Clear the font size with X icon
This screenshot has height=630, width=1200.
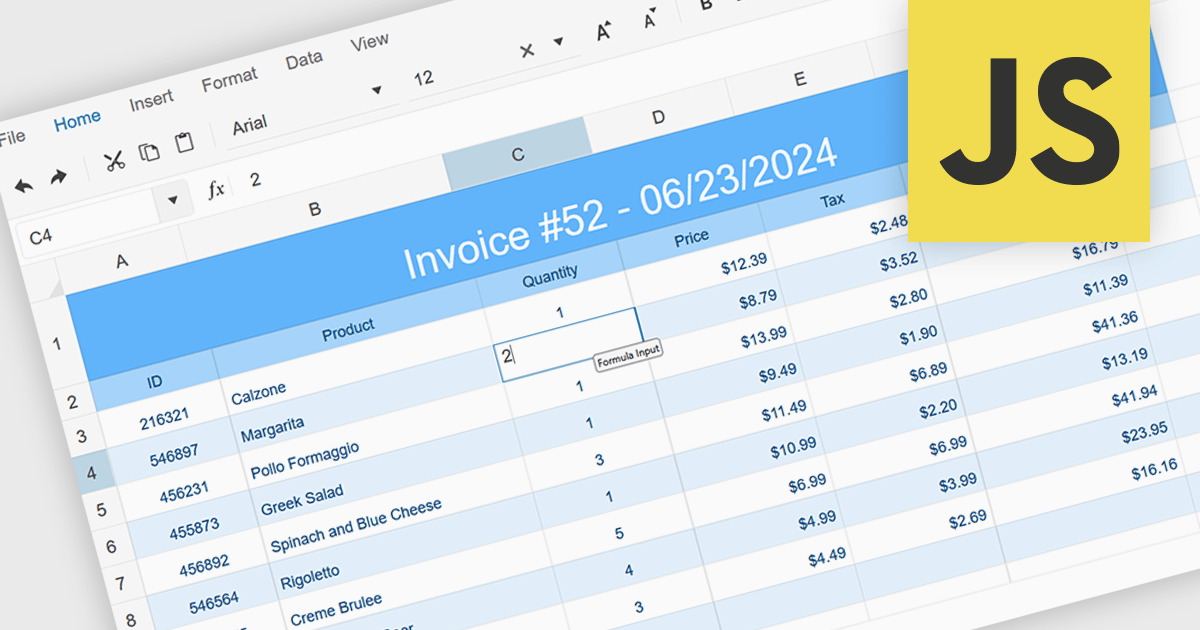[527, 50]
